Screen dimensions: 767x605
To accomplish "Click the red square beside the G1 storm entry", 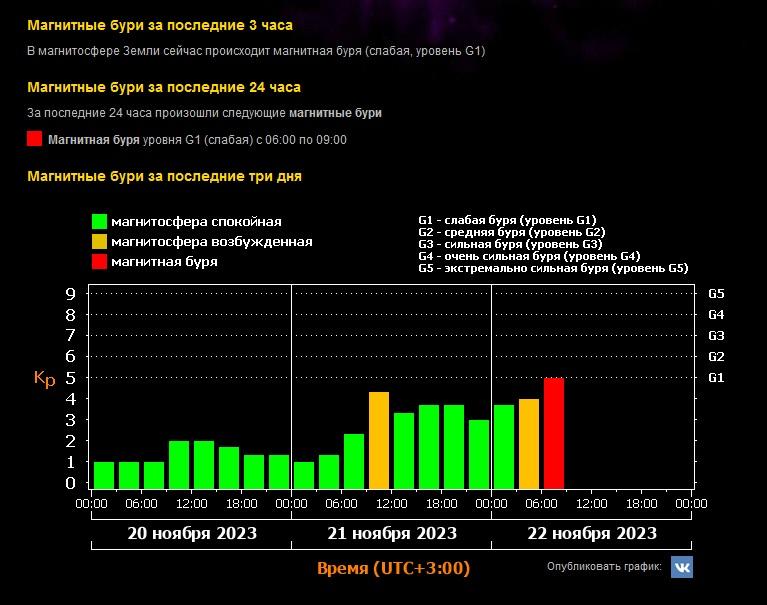I will [x=35, y=139].
